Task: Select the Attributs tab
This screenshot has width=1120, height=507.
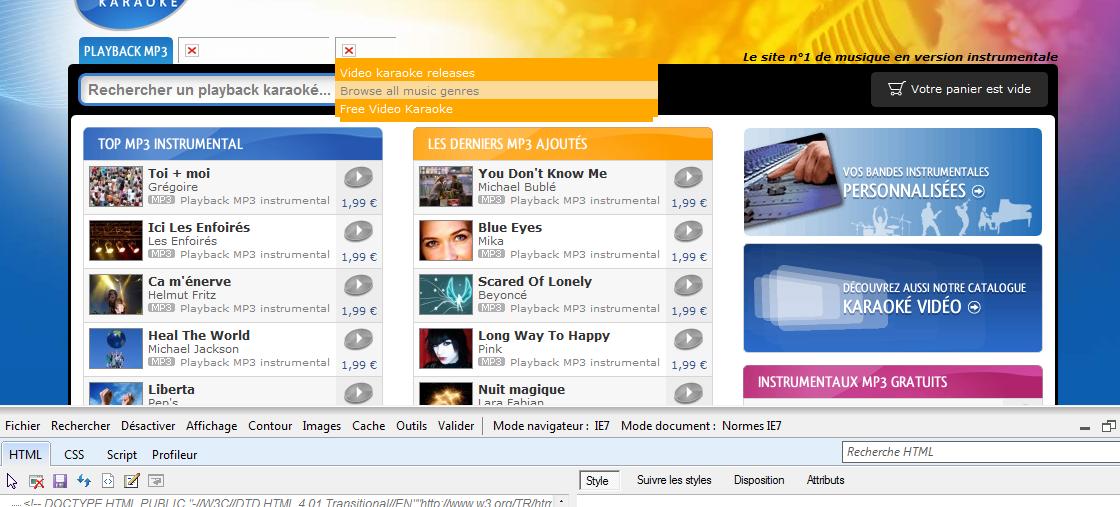Action: [x=825, y=480]
